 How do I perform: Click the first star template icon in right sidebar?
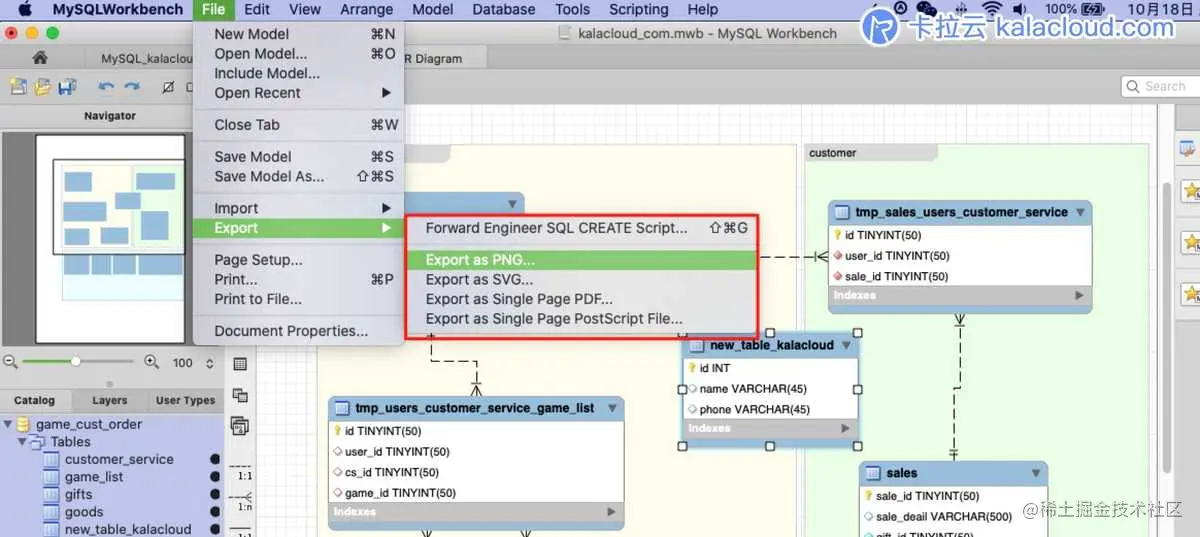(x=1191, y=191)
